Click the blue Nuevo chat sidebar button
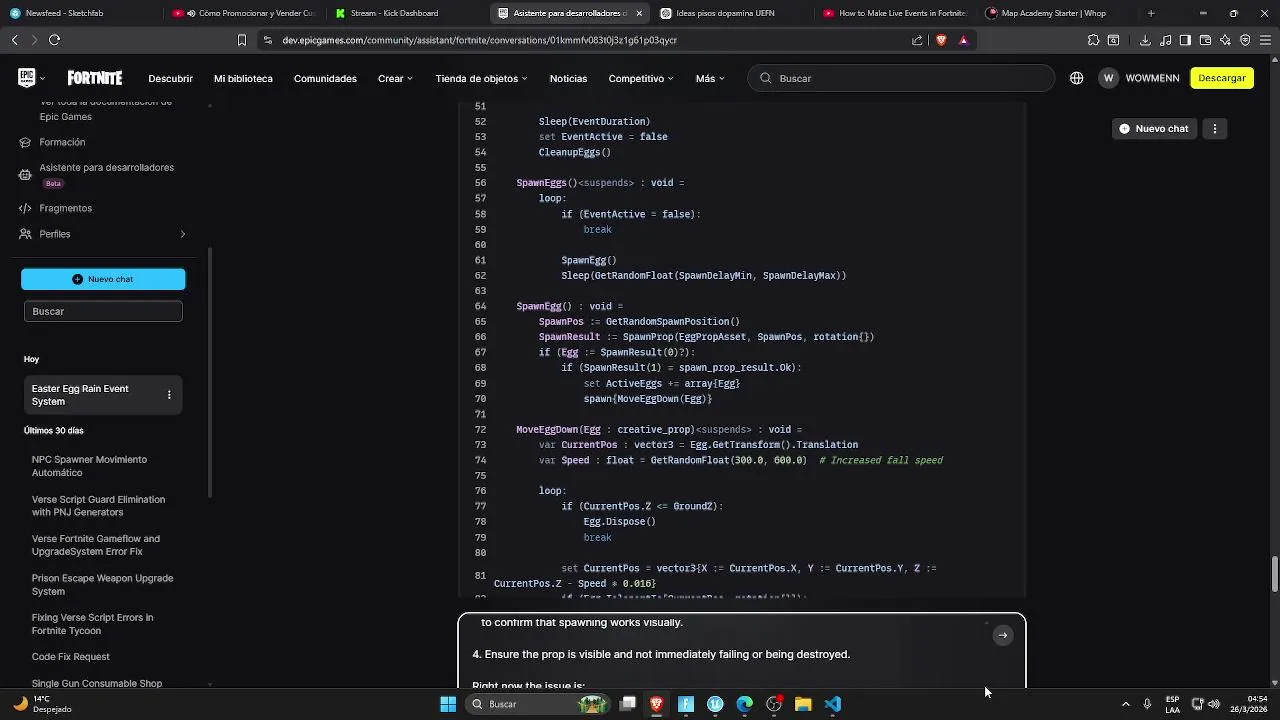This screenshot has height=720, width=1280. pyautogui.click(x=103, y=279)
